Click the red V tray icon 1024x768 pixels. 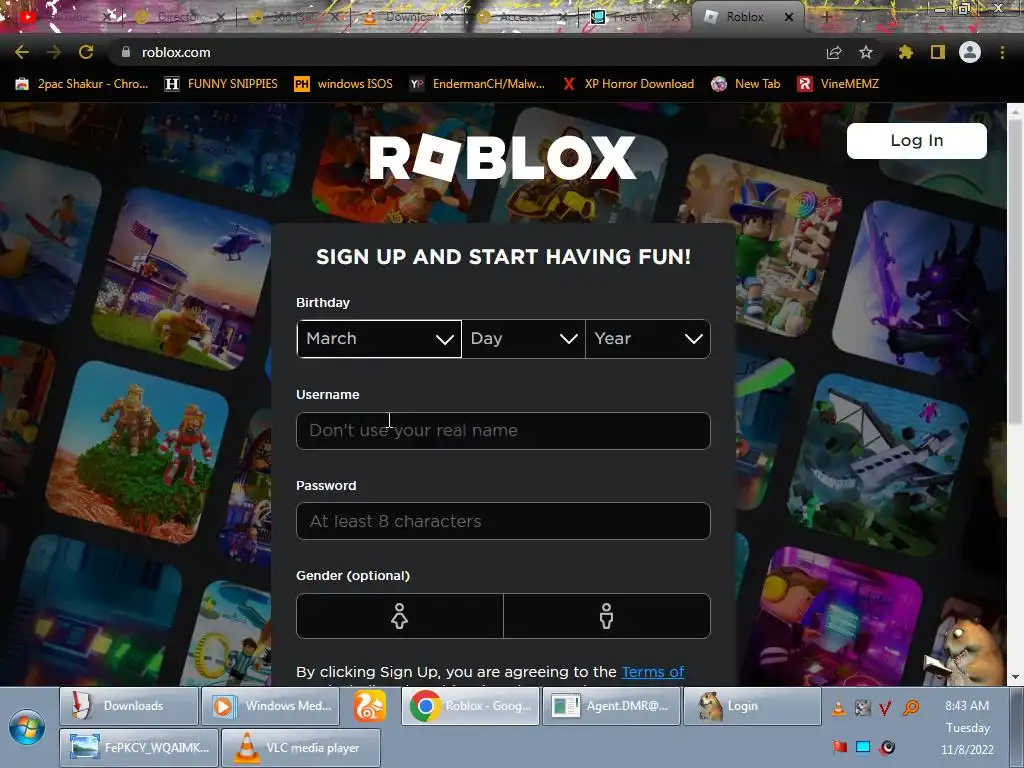point(886,708)
